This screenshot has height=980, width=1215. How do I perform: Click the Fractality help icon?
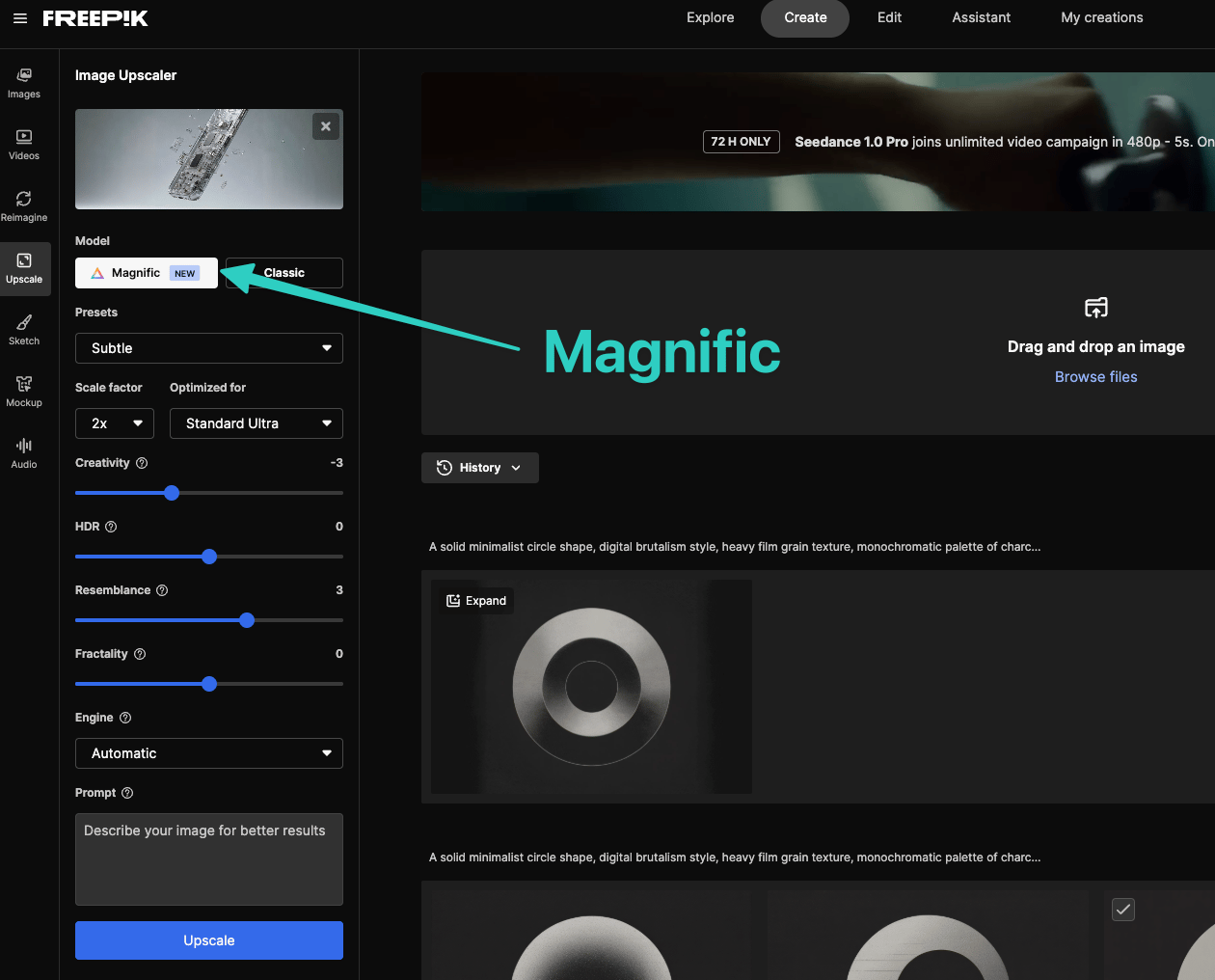[140, 654]
